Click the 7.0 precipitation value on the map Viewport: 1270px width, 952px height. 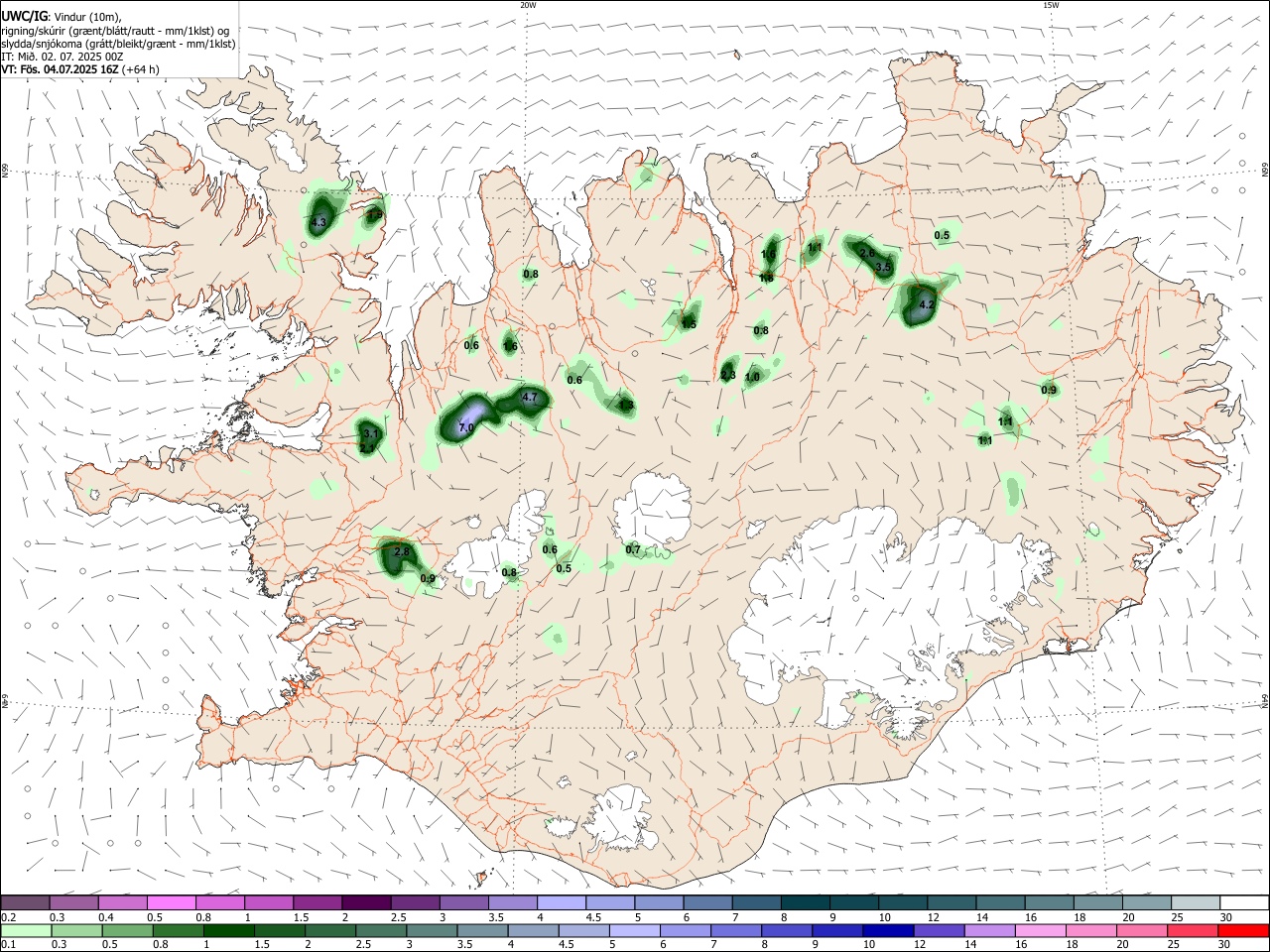pos(465,427)
